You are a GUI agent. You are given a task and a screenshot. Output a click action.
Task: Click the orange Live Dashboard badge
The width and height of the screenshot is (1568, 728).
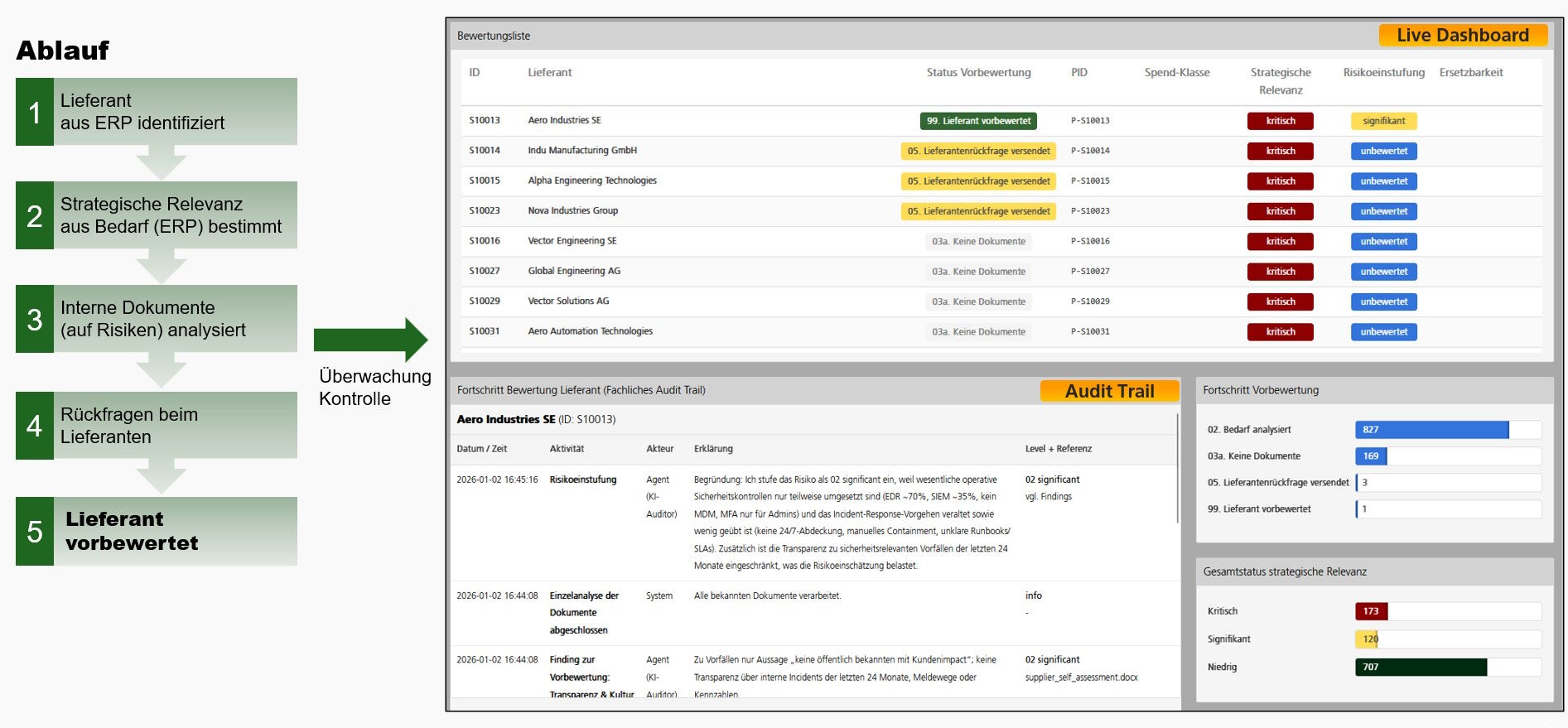(1462, 36)
